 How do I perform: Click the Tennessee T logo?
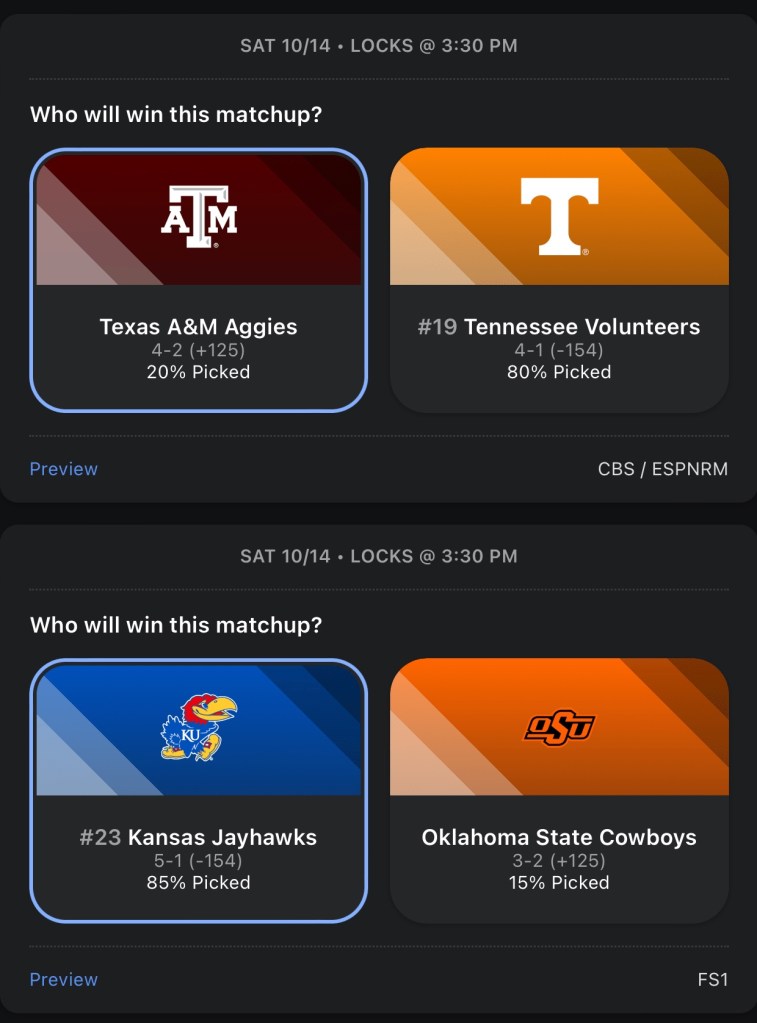[x=559, y=216]
